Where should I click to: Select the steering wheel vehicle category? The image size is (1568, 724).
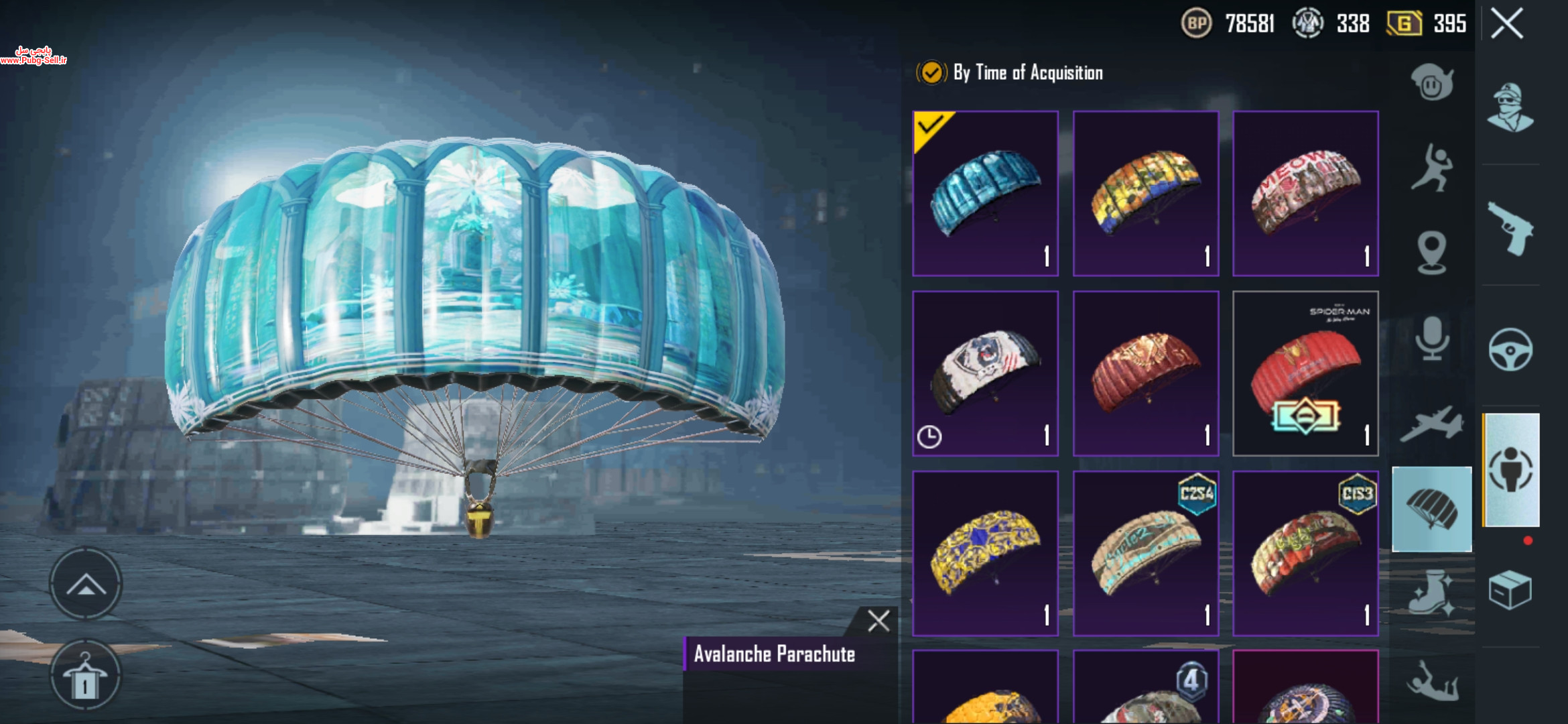point(1510,349)
